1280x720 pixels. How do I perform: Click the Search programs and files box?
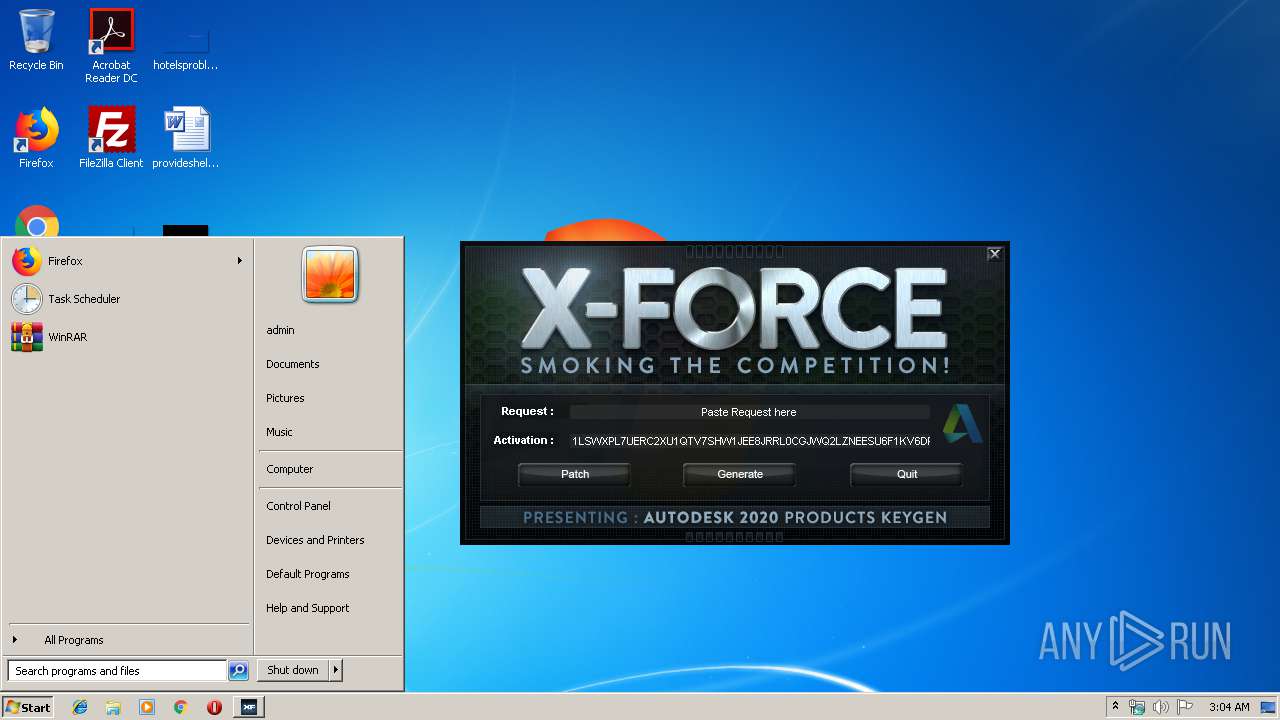point(117,671)
